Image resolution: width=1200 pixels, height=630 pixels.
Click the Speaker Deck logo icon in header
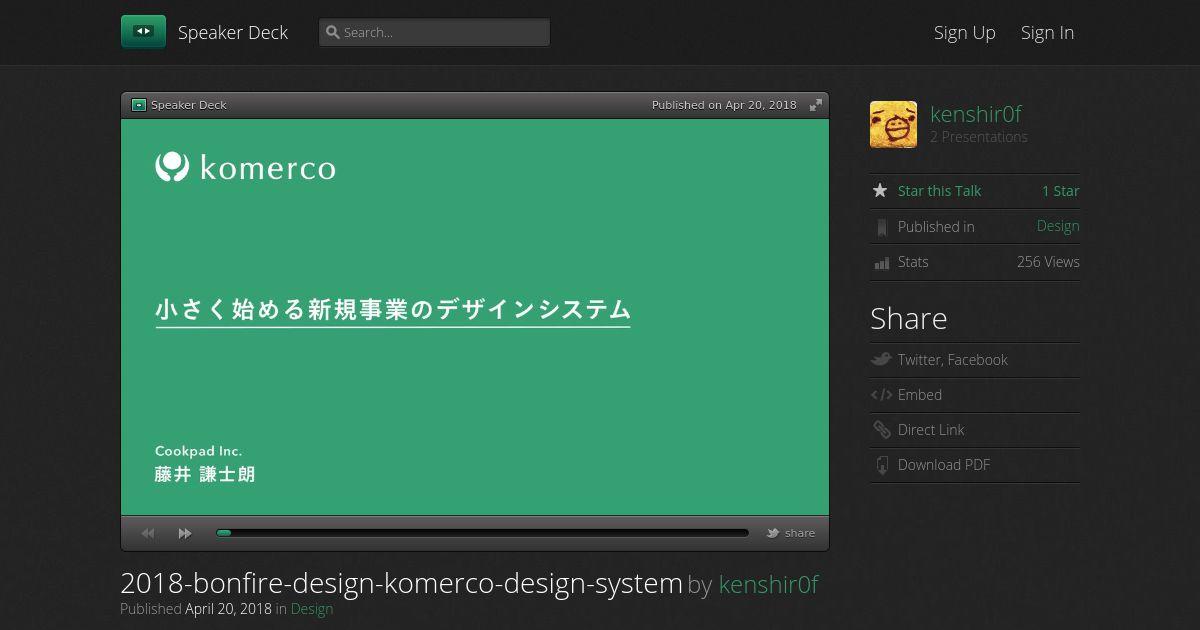click(143, 32)
